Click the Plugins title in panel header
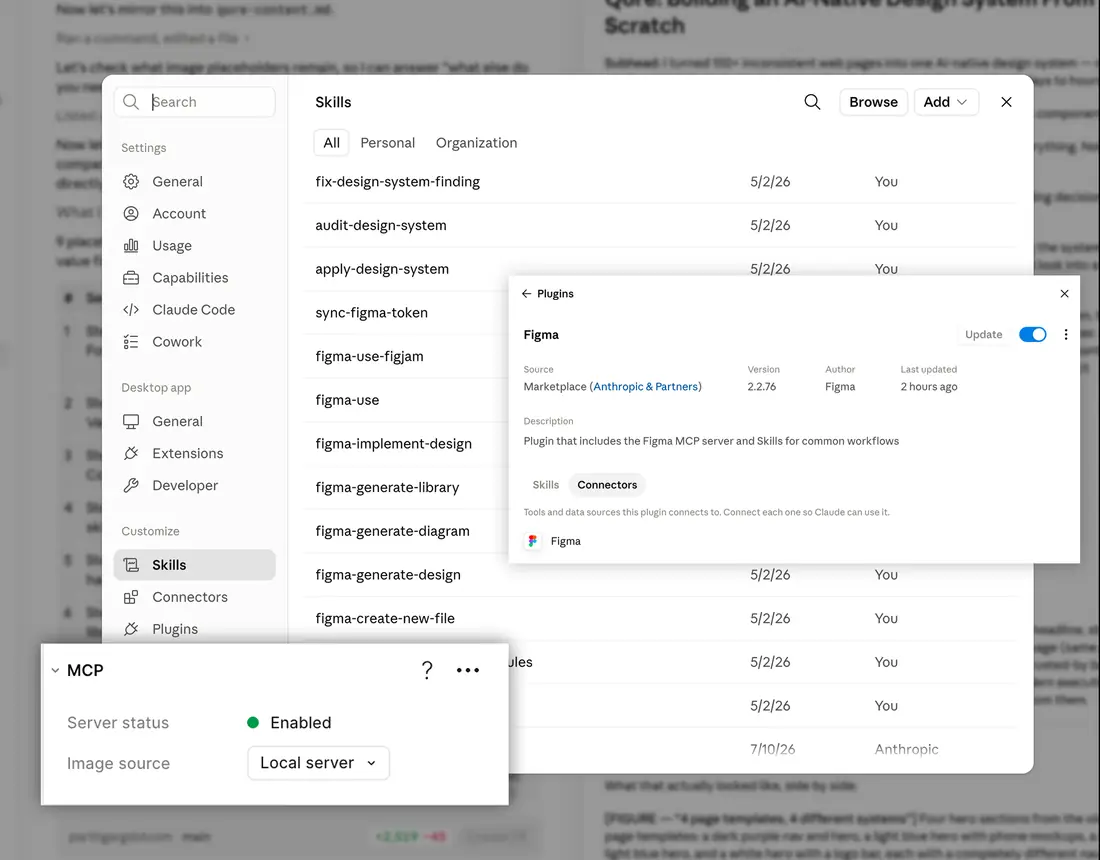 point(555,293)
